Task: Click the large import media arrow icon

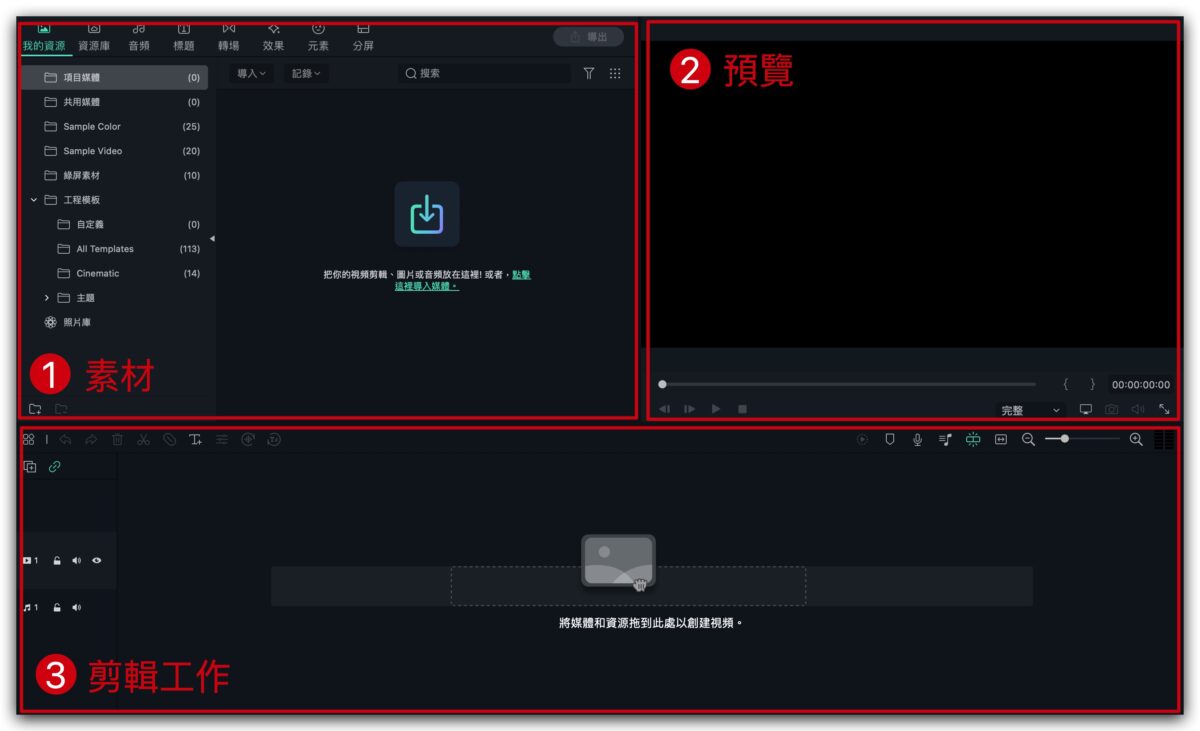Action: (427, 214)
